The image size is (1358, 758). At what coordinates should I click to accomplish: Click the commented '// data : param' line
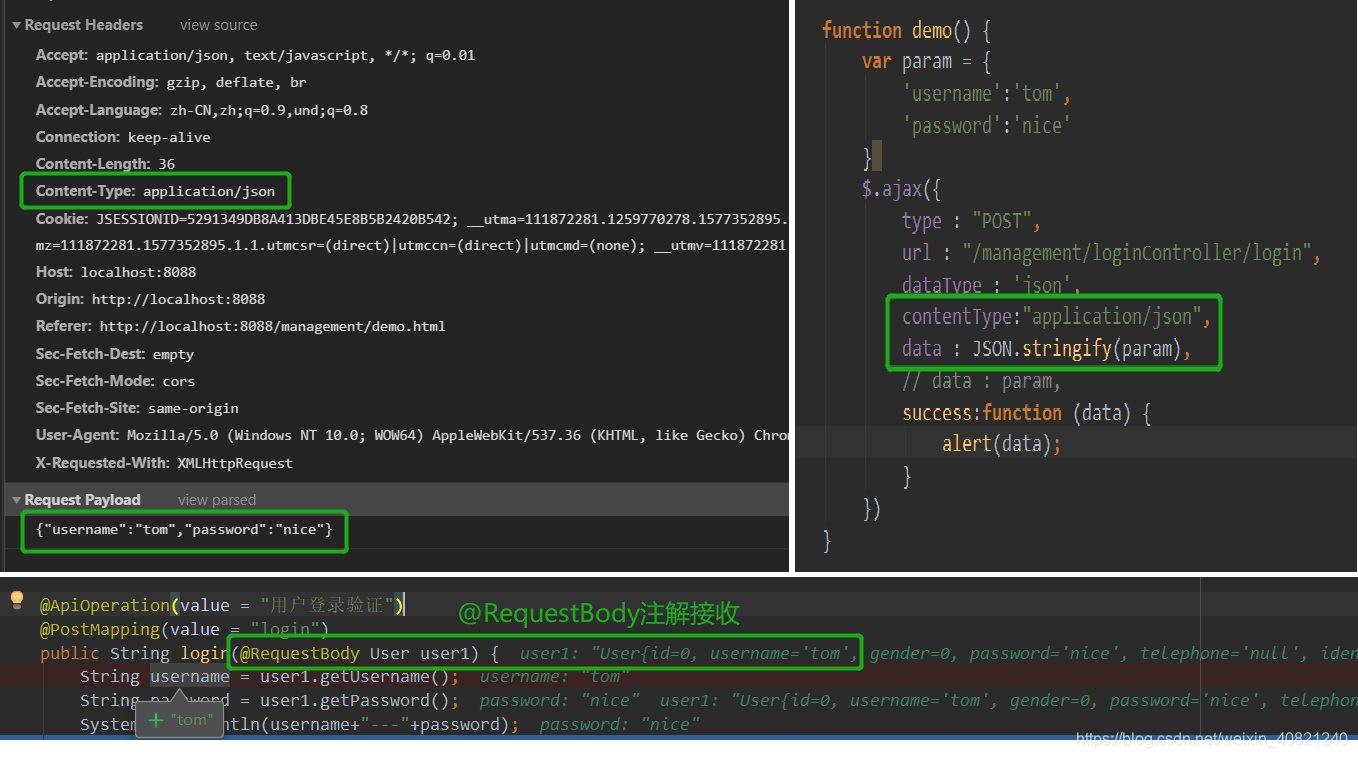[982, 380]
